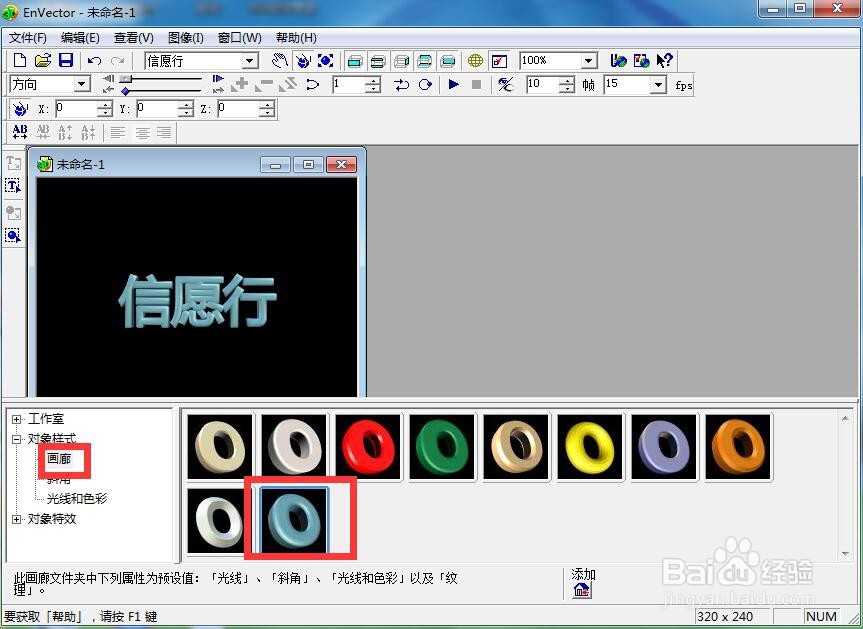Click the 添加 add preset icon
This screenshot has width=863, height=629.
point(582,590)
